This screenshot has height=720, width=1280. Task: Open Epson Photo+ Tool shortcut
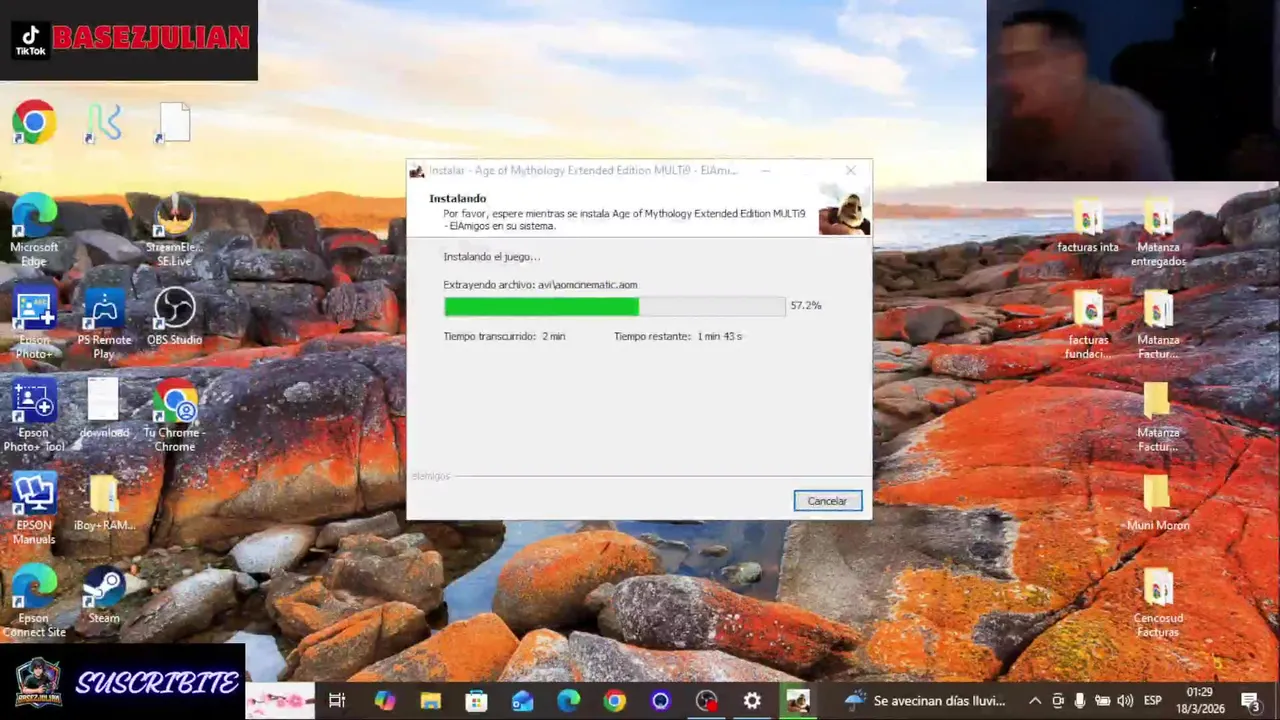34,416
